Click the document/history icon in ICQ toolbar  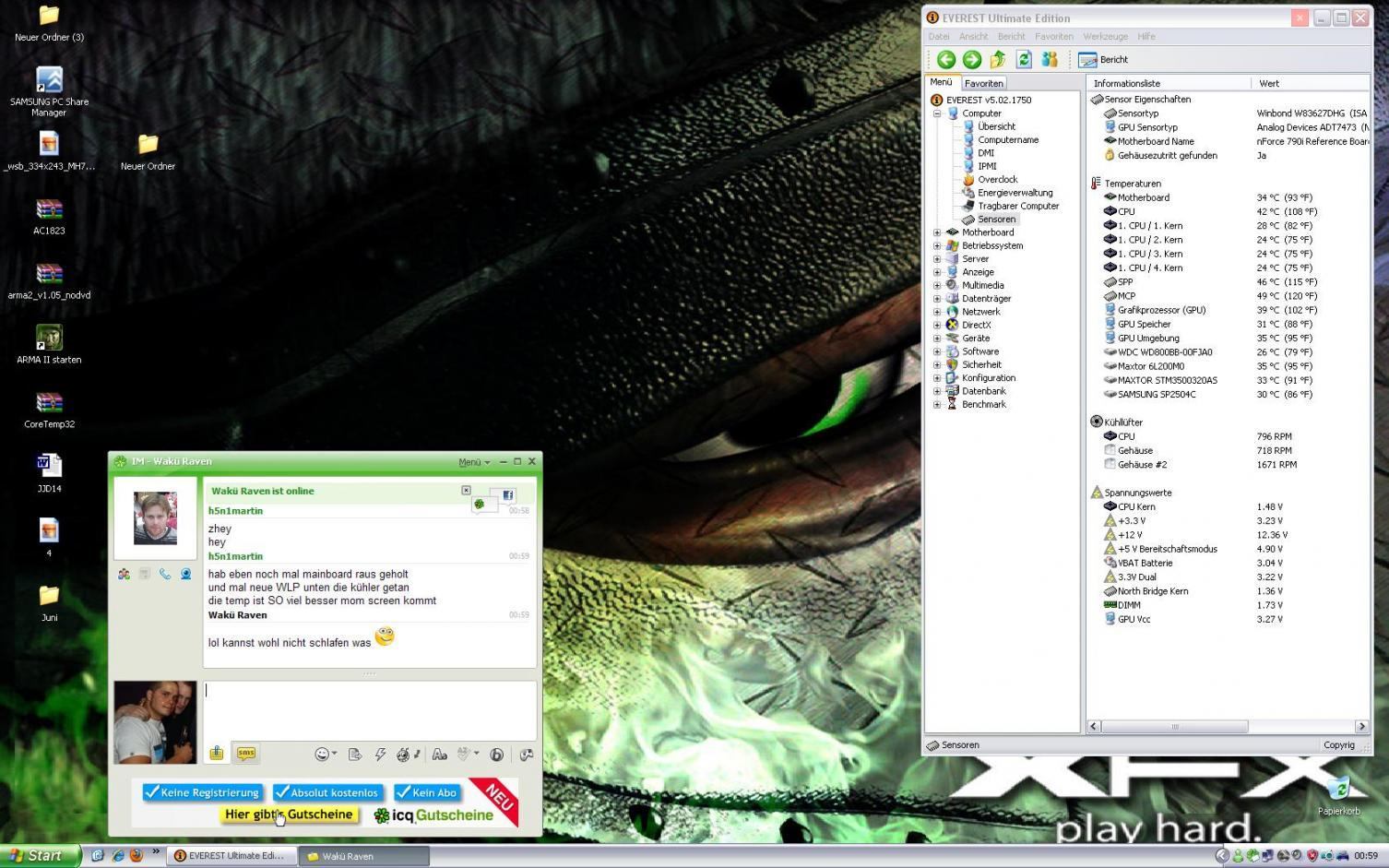pos(354,755)
